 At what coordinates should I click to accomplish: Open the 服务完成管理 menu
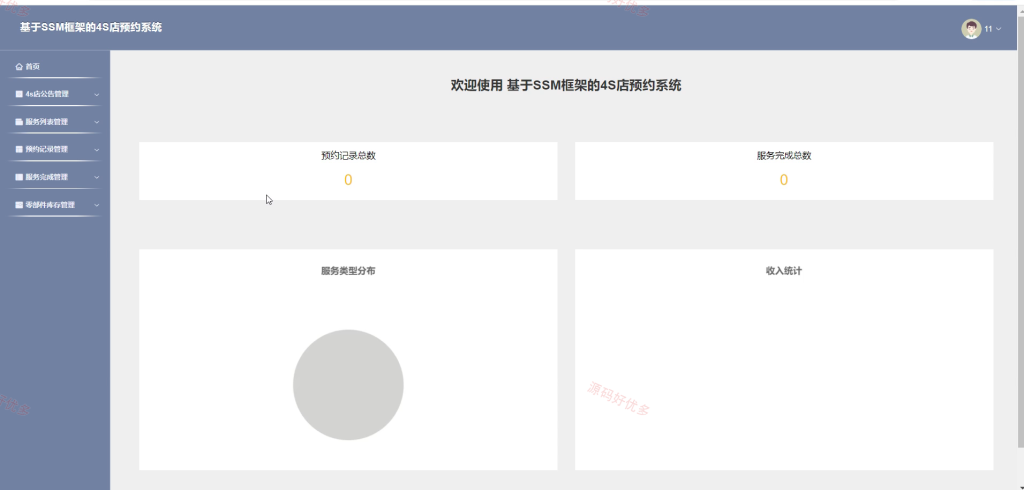pyautogui.click(x=55, y=177)
